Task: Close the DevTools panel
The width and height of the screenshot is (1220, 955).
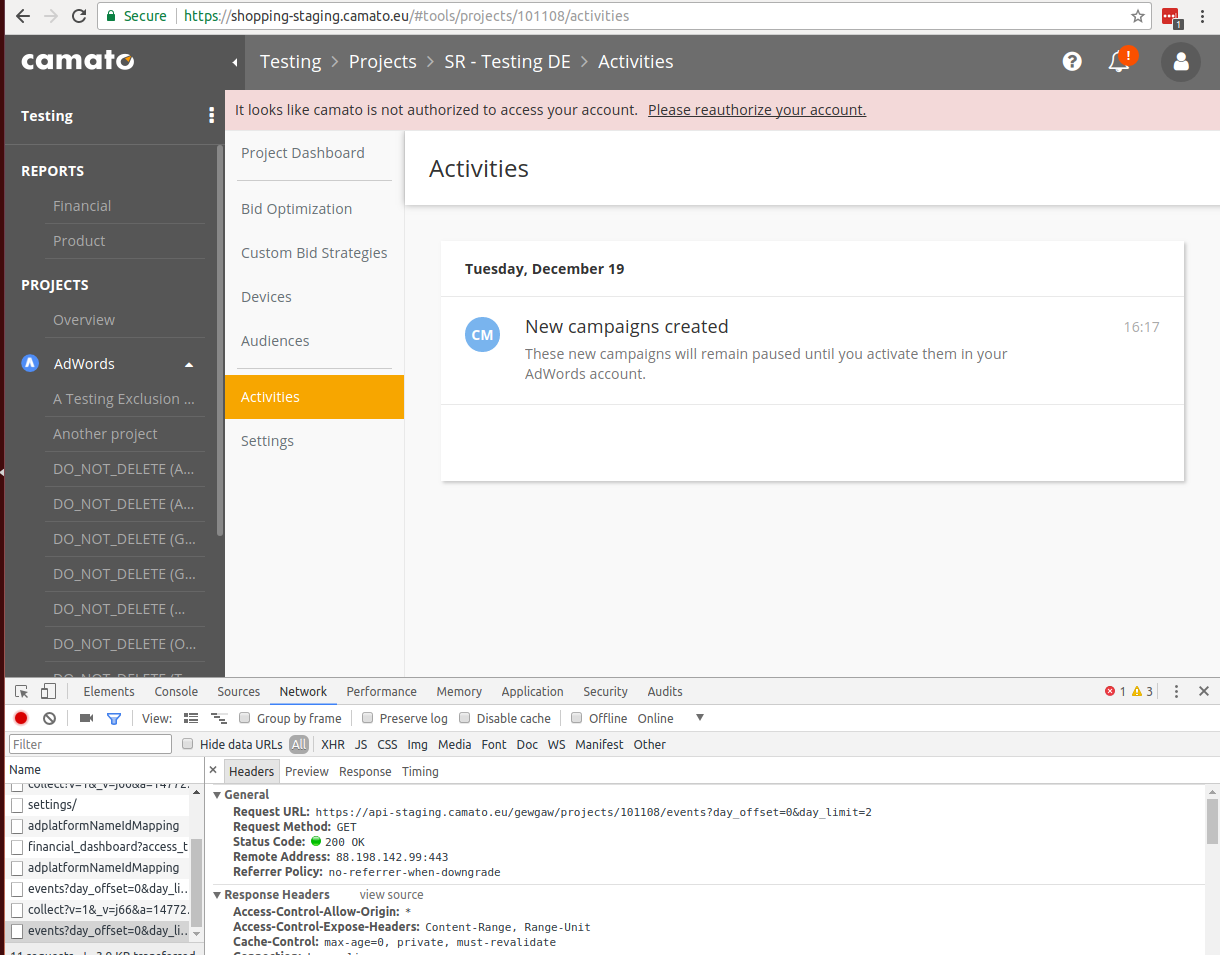Action: coord(1204,691)
